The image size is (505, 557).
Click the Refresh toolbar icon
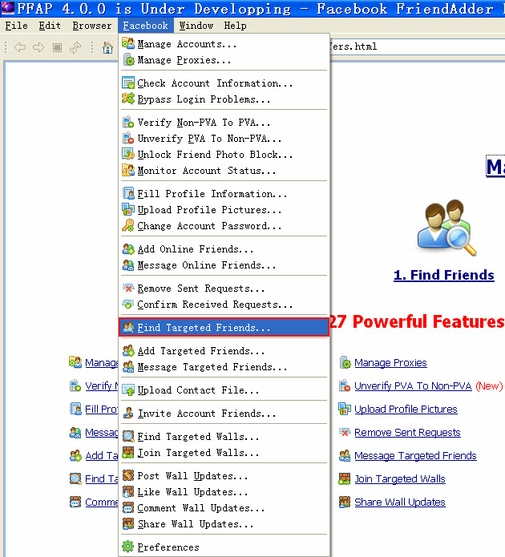pyautogui.click(x=75, y=47)
